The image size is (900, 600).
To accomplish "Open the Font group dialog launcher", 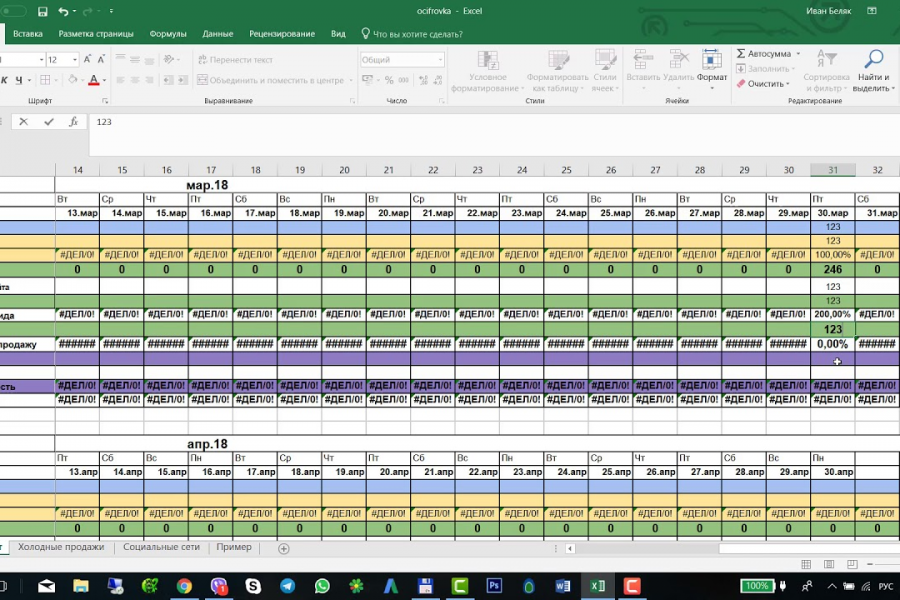I will (x=105, y=101).
